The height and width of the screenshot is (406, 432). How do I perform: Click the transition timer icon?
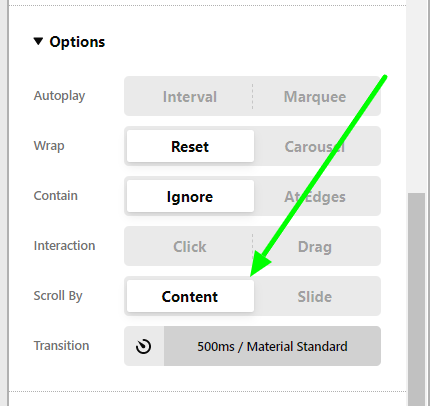(x=144, y=346)
